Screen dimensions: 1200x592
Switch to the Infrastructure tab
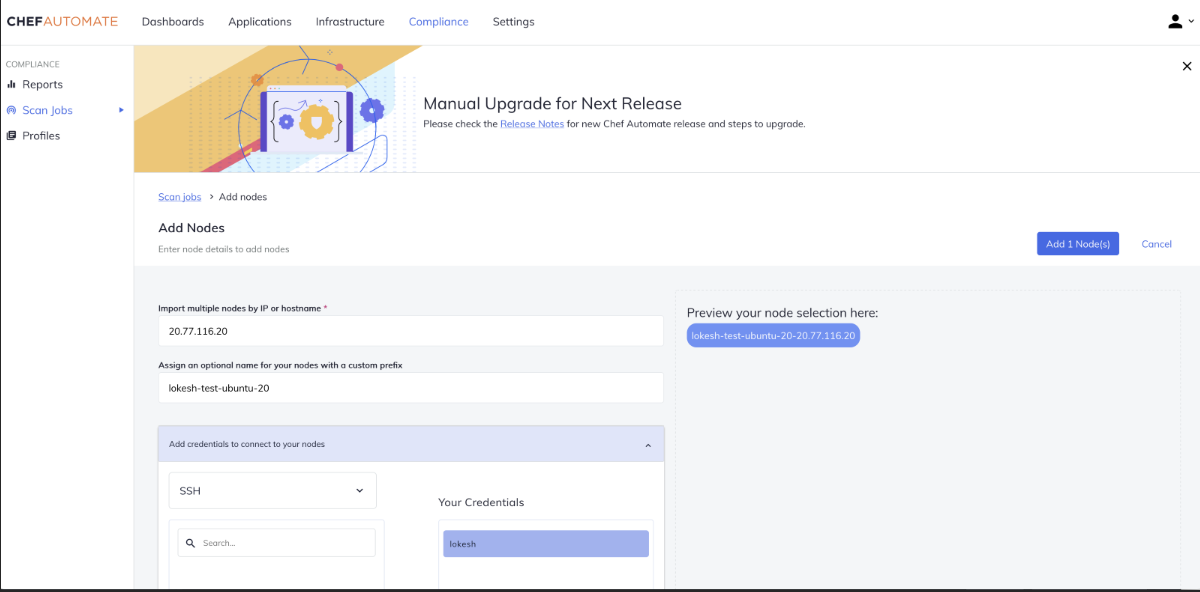(350, 22)
